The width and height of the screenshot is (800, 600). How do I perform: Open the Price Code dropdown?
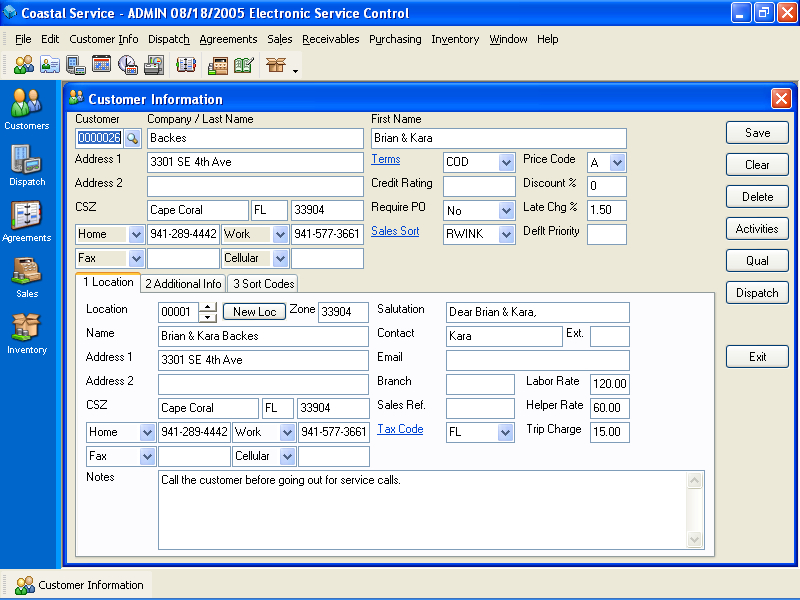tap(617, 162)
